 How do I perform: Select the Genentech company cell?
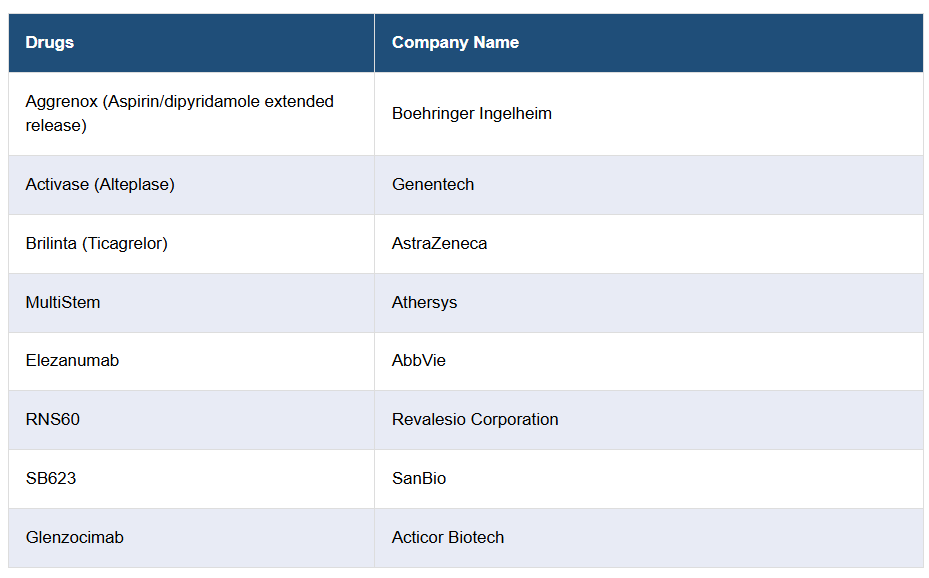coord(433,184)
